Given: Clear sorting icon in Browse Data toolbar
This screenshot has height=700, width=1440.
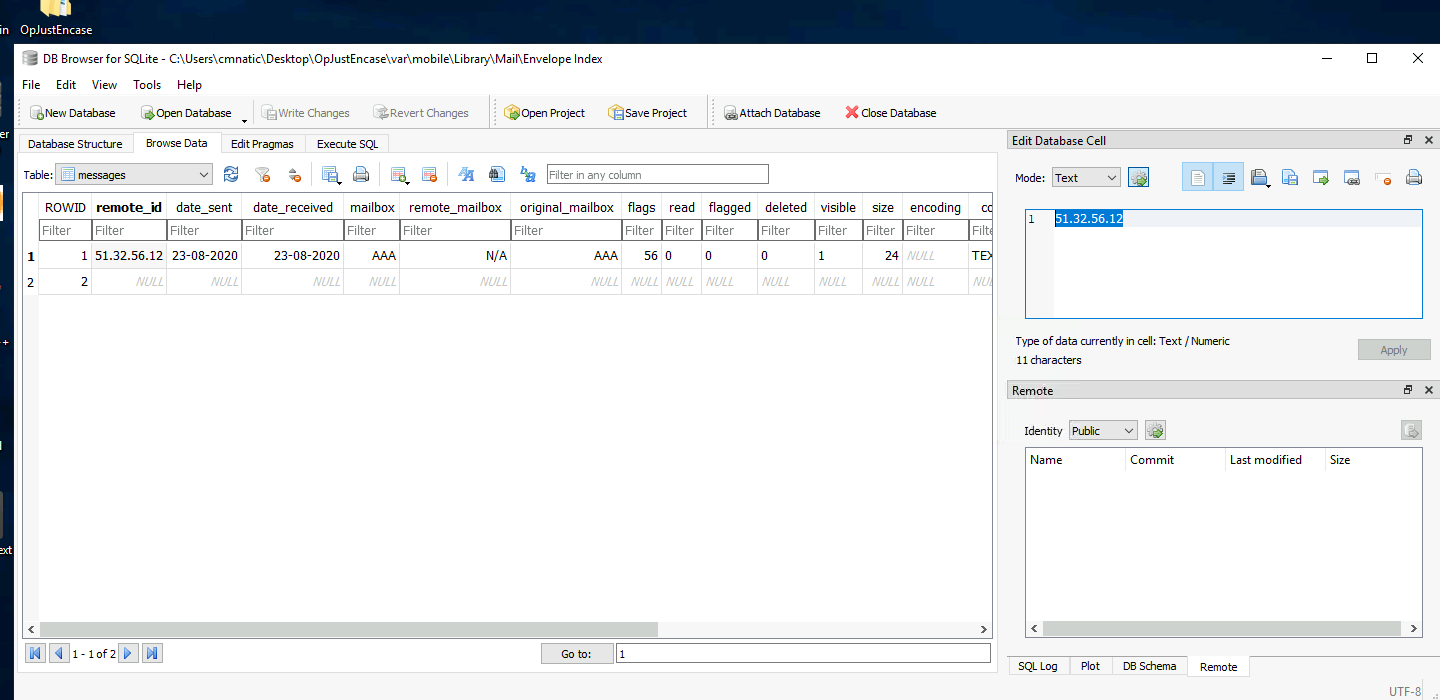Looking at the screenshot, I should point(294,175).
